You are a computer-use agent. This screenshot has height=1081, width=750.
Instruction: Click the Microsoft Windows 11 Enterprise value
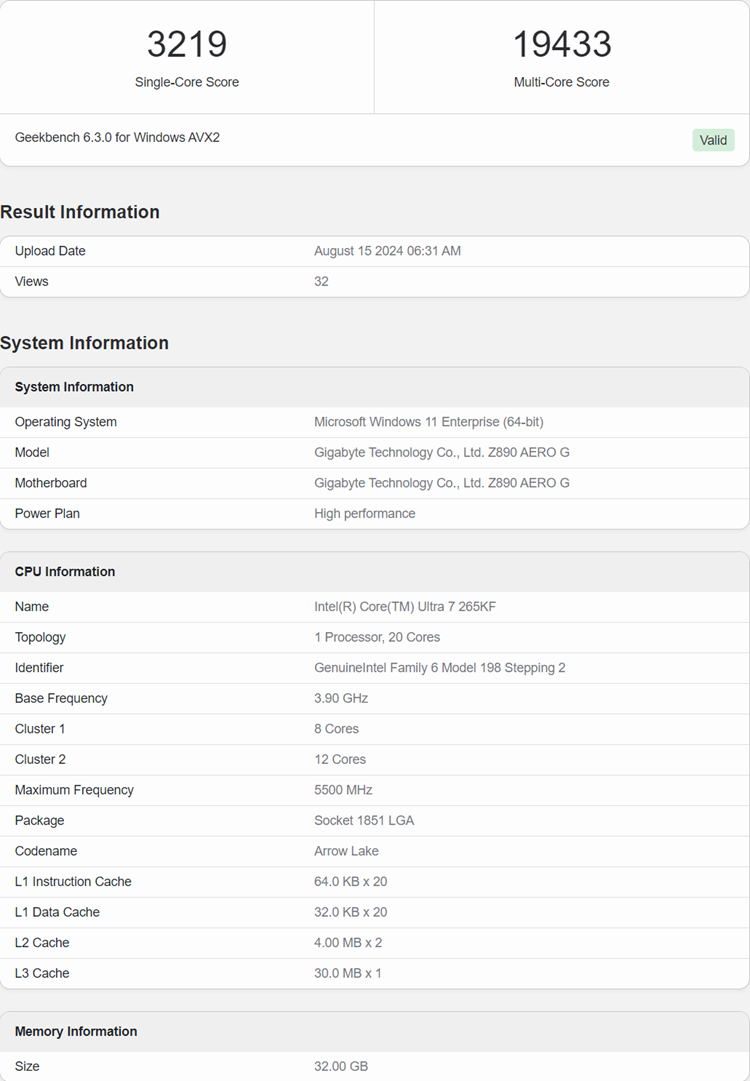(428, 422)
